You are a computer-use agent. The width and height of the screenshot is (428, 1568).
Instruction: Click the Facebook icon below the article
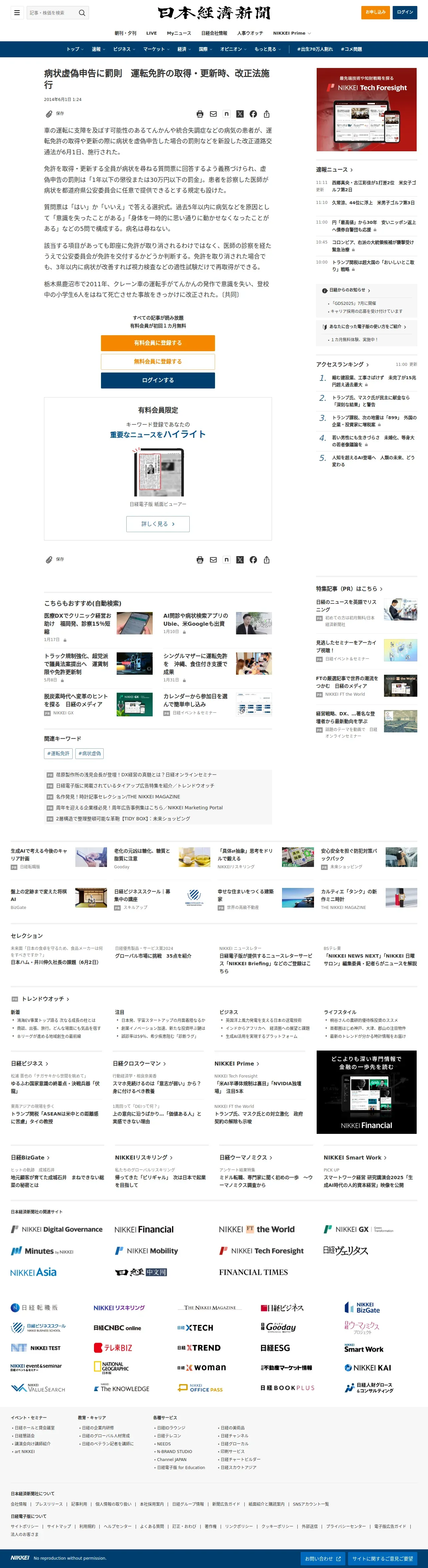[x=253, y=560]
